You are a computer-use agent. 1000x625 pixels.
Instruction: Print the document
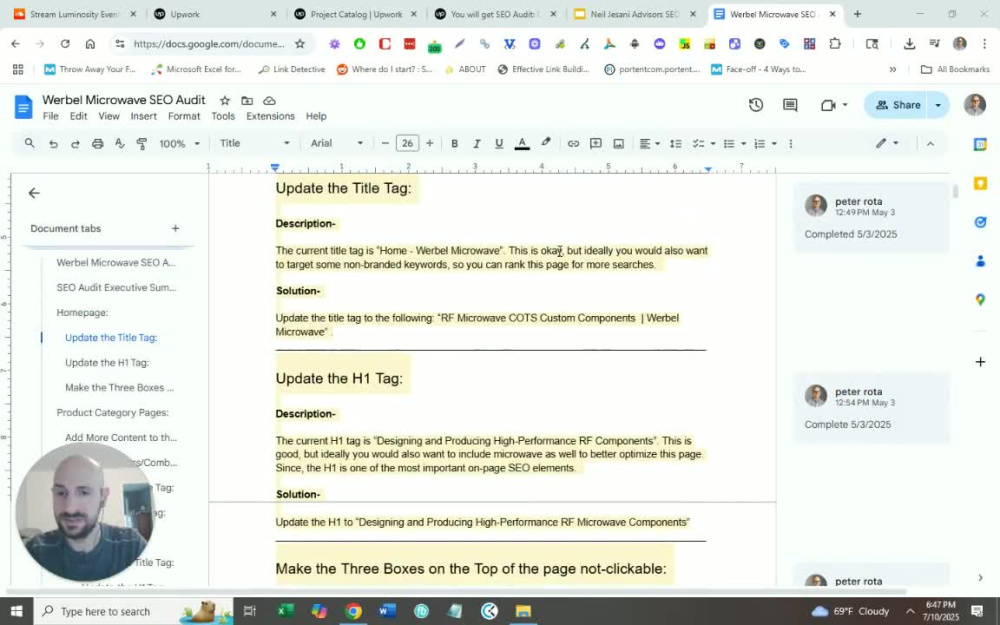coord(98,143)
